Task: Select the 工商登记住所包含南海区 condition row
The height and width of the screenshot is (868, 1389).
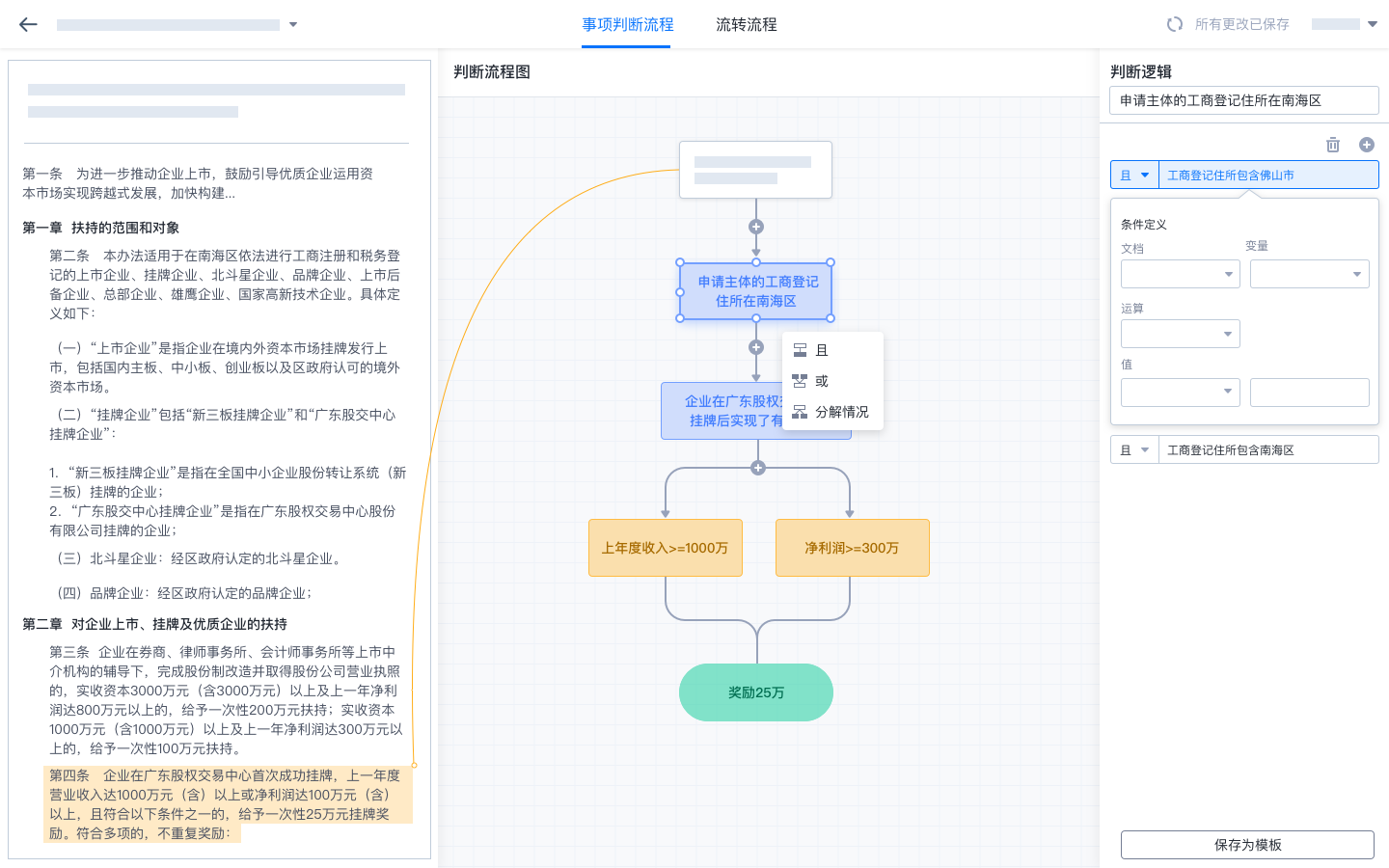Action: point(1268,449)
